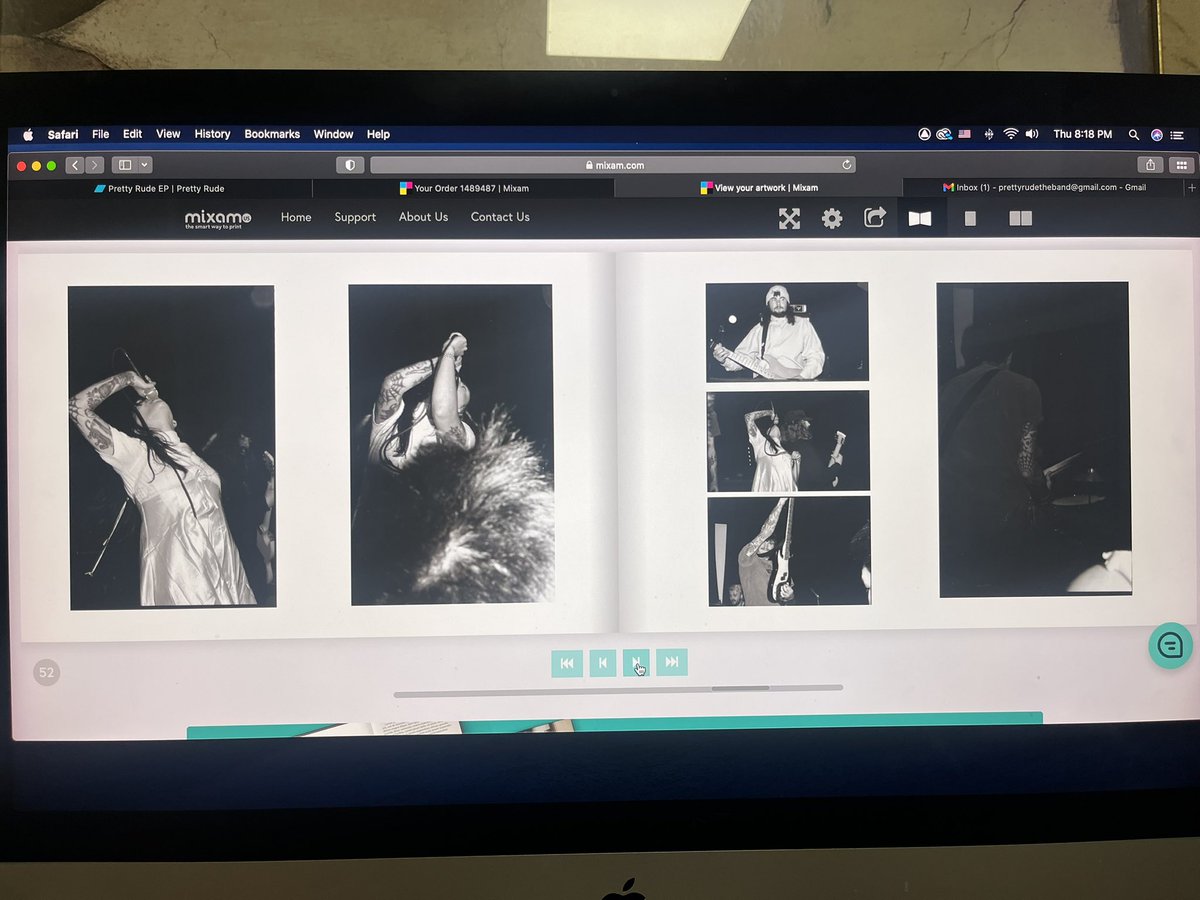This screenshot has height=900, width=1200.
Task: Open the History menu
Action: coord(212,134)
